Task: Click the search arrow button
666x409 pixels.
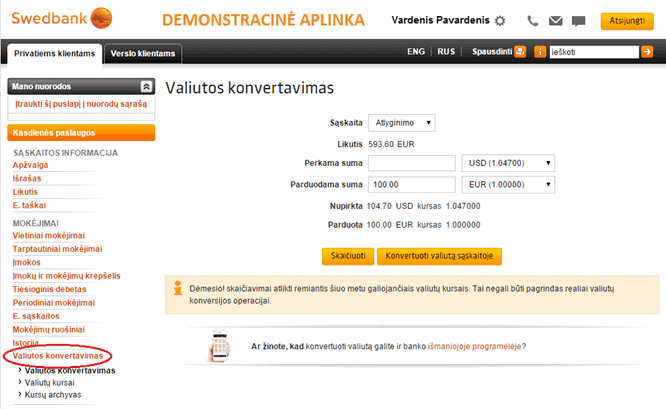Action: pyautogui.click(x=647, y=52)
